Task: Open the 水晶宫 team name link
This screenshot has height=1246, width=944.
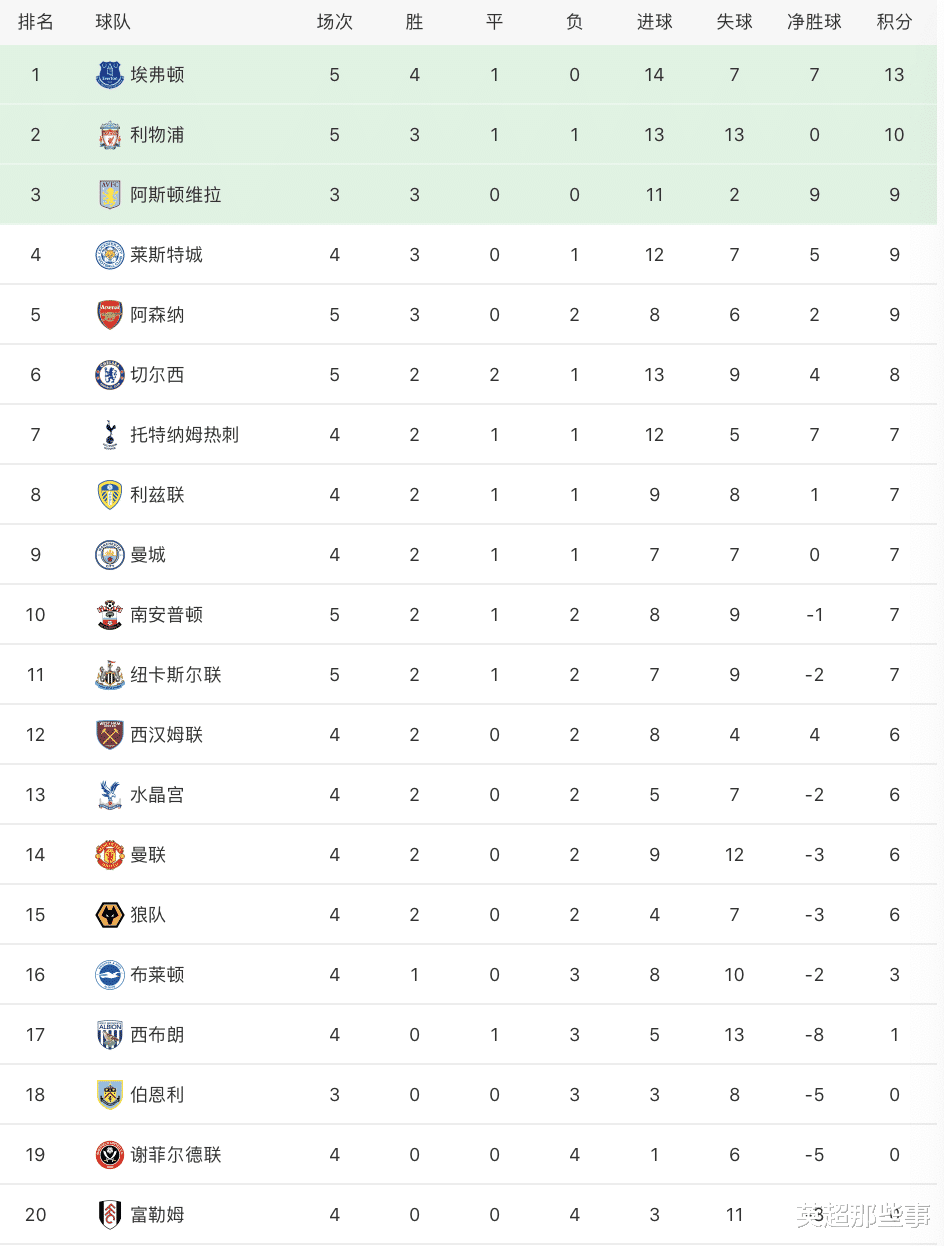Action: click(157, 795)
